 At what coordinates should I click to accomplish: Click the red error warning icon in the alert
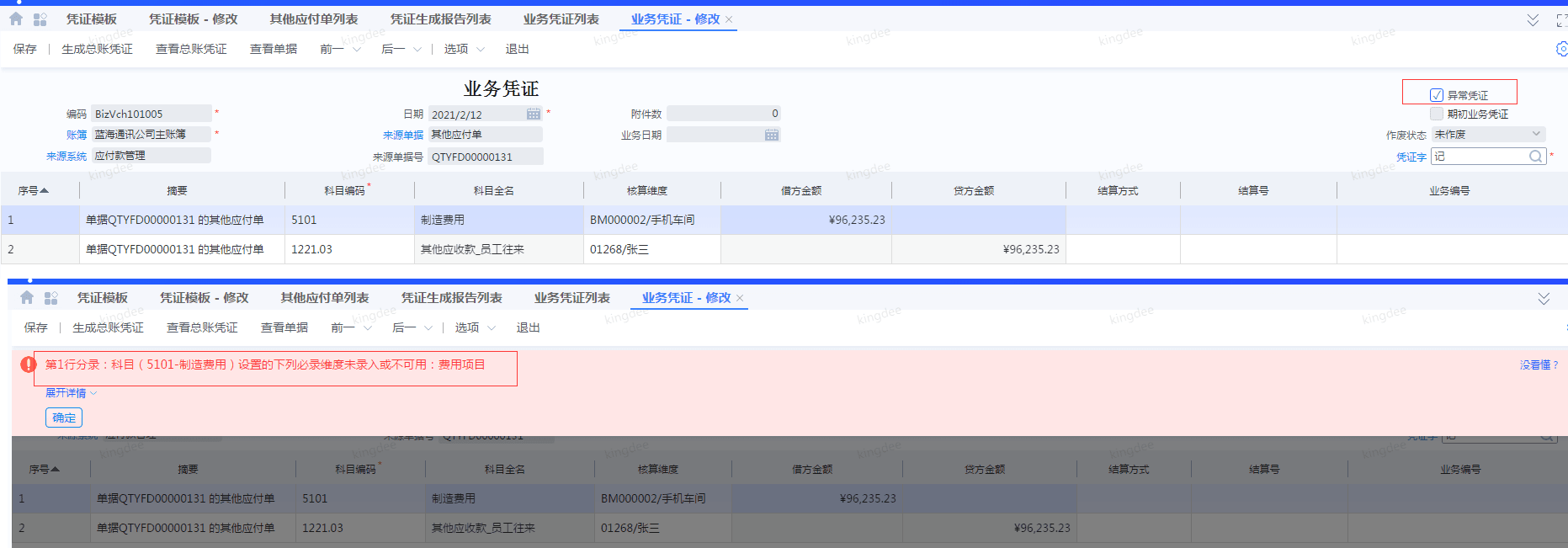(29, 364)
